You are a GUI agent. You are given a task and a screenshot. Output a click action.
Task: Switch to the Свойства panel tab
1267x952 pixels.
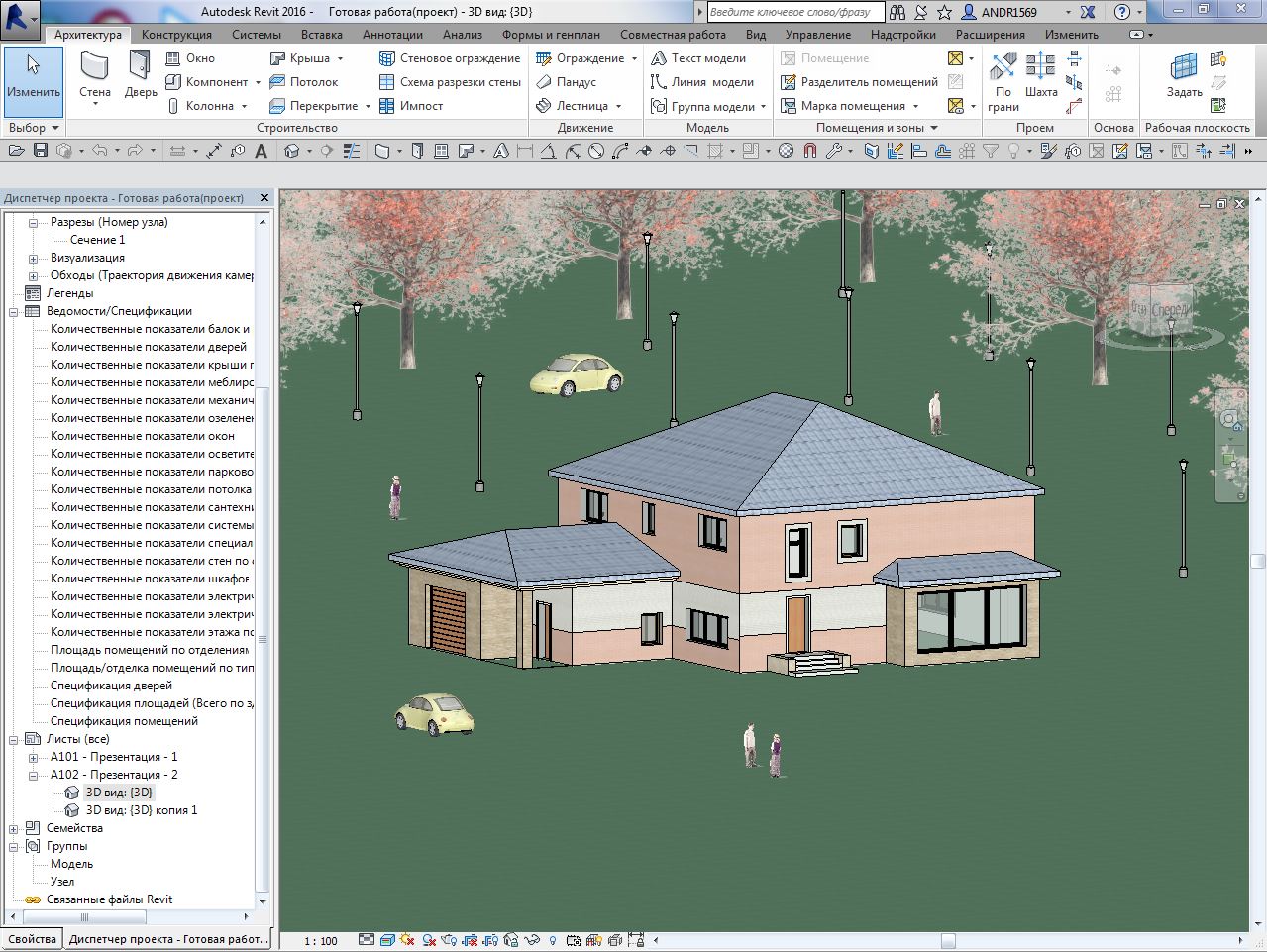coord(32,939)
